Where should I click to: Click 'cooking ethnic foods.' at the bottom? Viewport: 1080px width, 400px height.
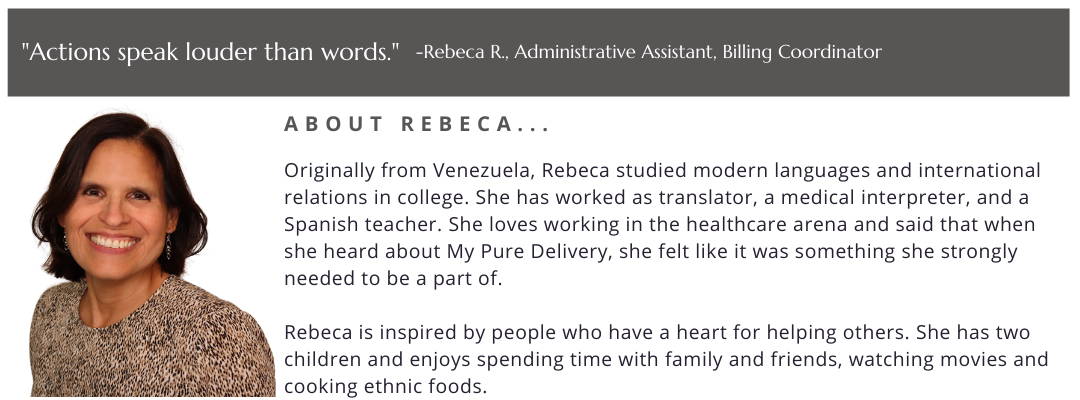385,387
